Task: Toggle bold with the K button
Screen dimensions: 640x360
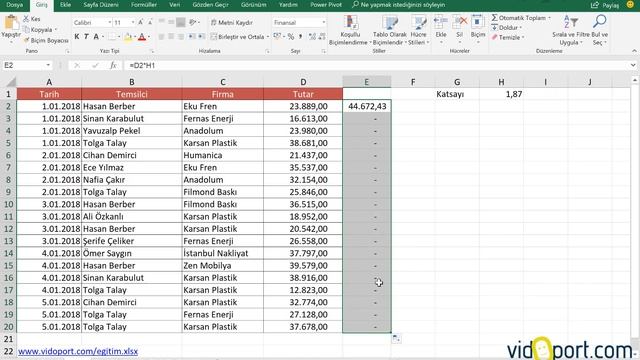Action: tap(77, 37)
